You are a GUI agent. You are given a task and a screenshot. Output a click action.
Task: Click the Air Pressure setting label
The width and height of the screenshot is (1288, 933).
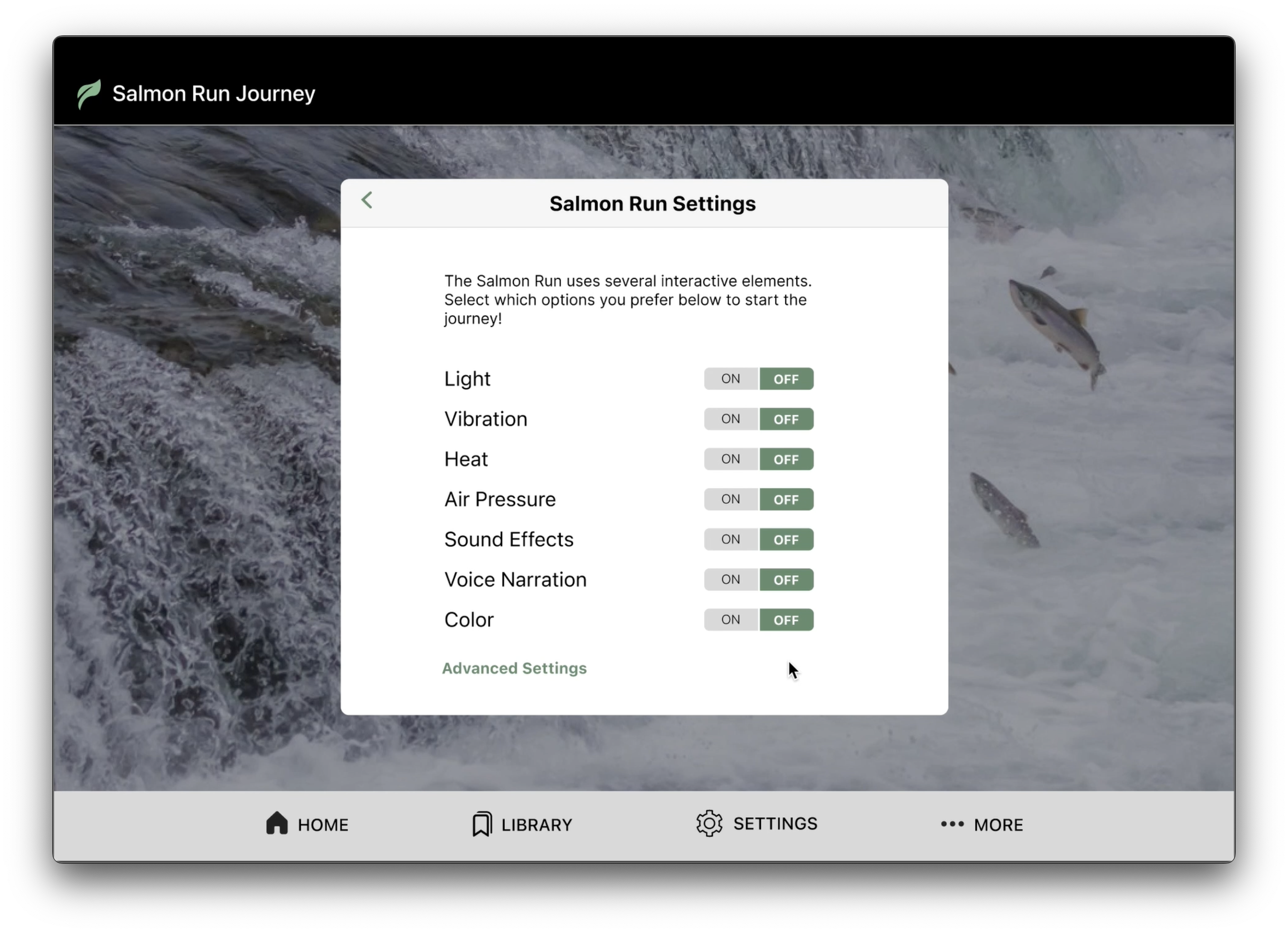tap(500, 500)
